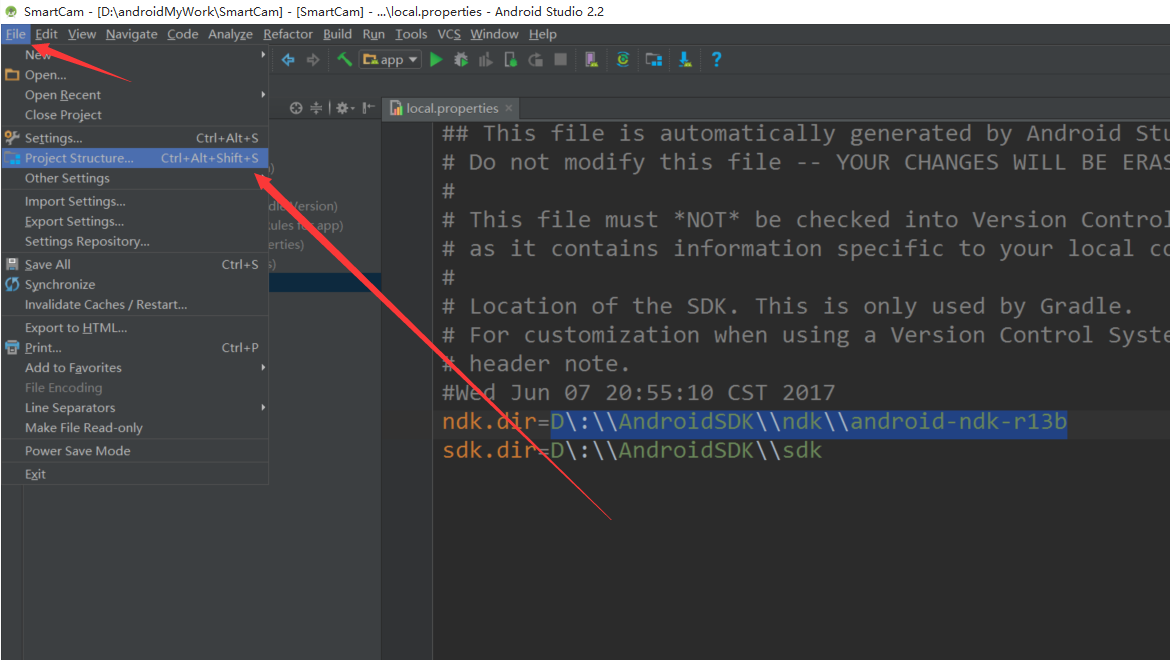This screenshot has width=1170, height=660.
Task: Expand Add to Favorites submenu
Action: (135, 368)
